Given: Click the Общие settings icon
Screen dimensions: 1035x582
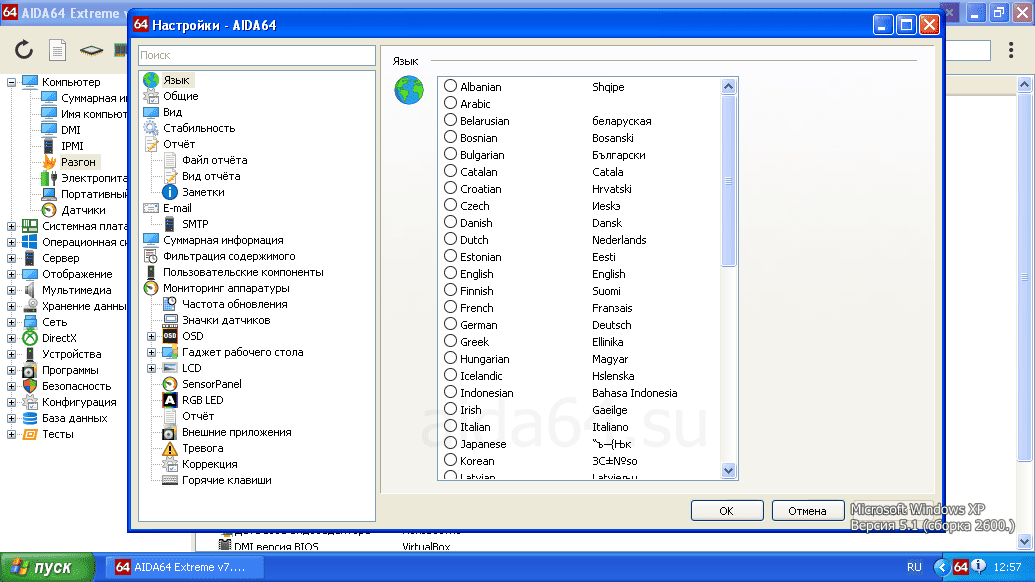Looking at the screenshot, I should 151,96.
